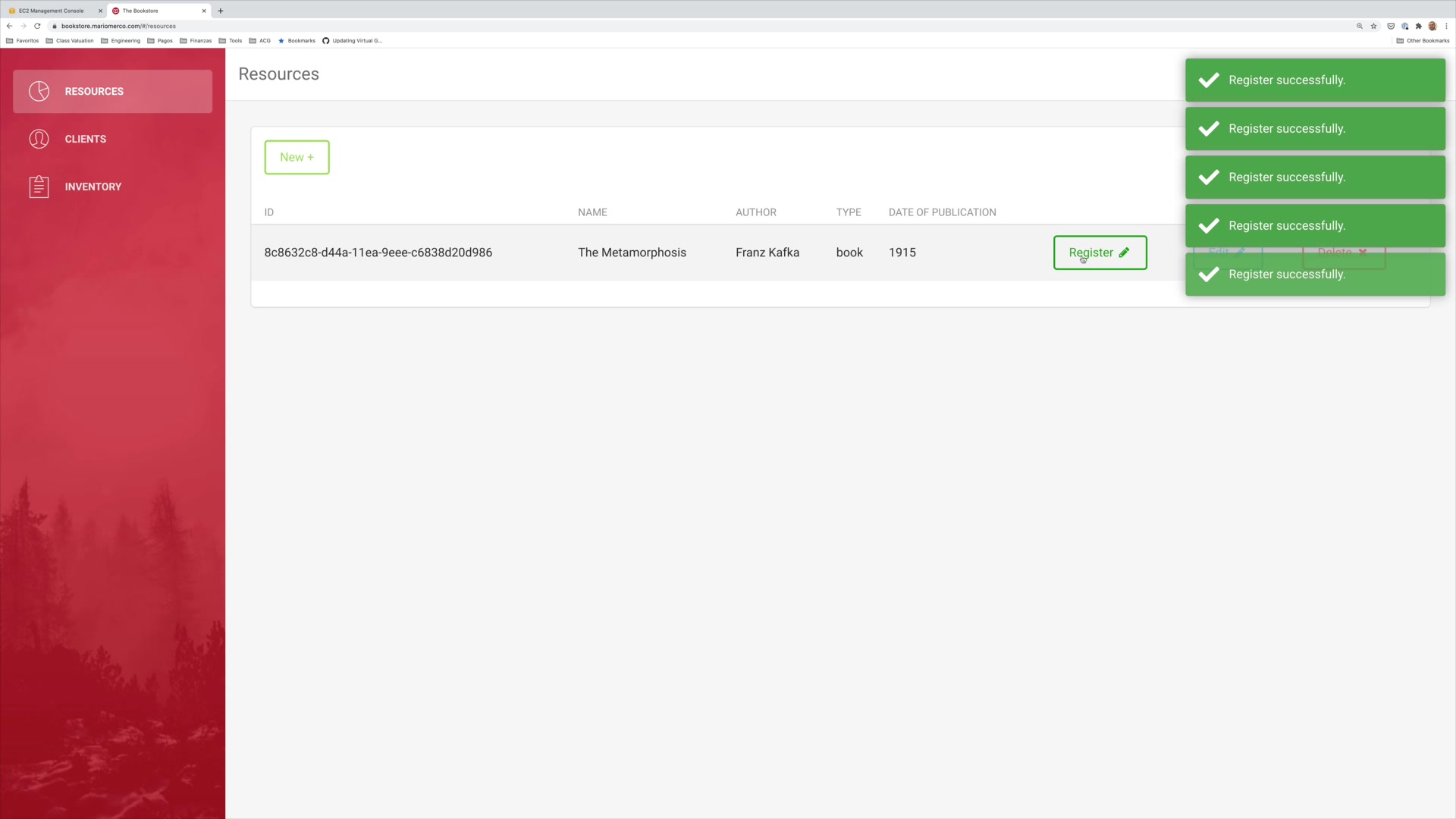Expand the Other Bookmarks folder
This screenshot has height=819, width=1456.
pyautogui.click(x=1423, y=41)
